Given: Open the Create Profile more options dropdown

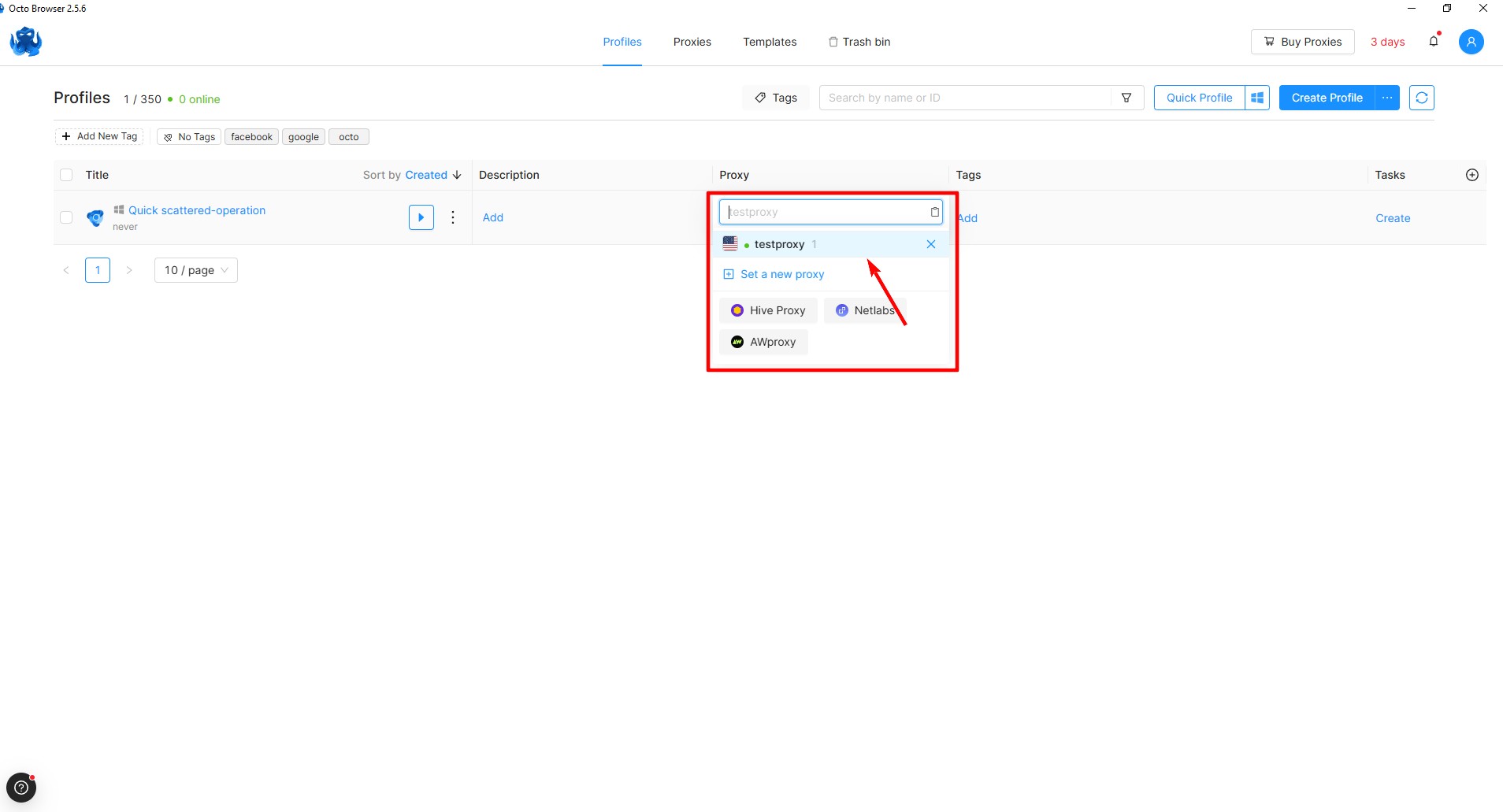Looking at the screenshot, I should (x=1387, y=98).
